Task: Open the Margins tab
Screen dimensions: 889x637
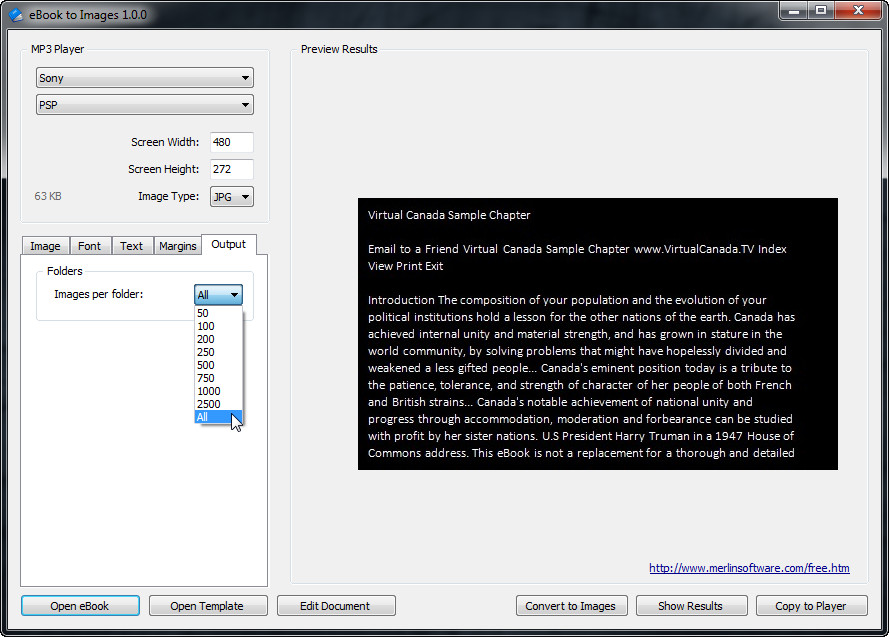Action: 177,246
